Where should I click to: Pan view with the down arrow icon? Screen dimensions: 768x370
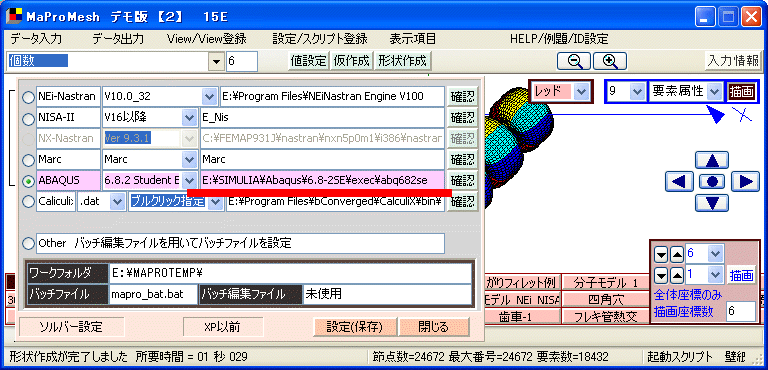pyautogui.click(x=712, y=202)
